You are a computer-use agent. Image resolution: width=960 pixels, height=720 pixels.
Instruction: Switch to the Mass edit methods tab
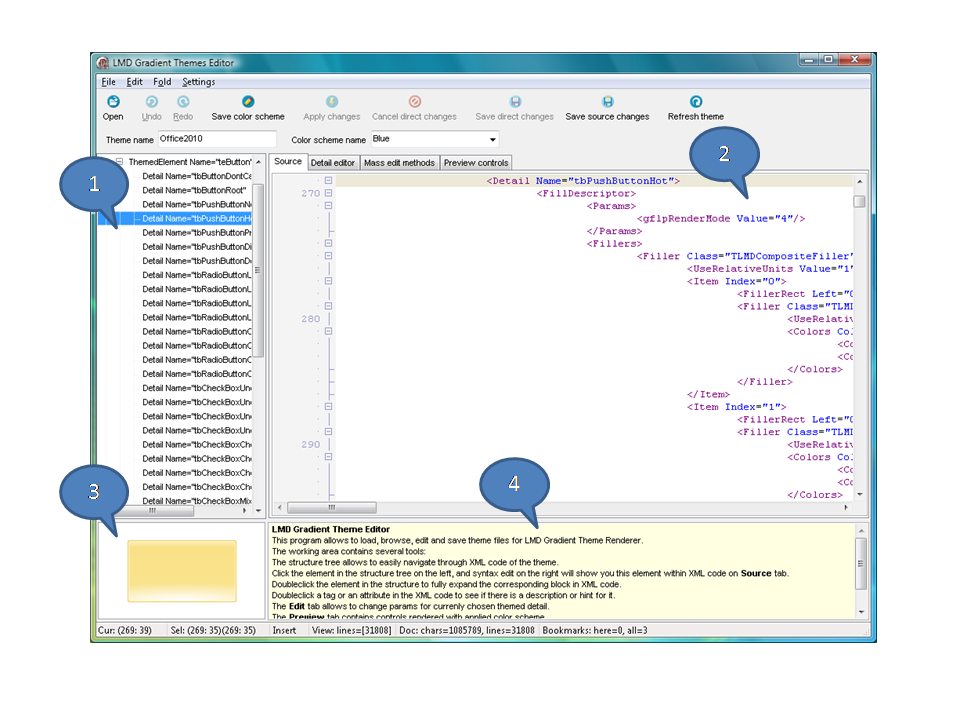point(399,163)
